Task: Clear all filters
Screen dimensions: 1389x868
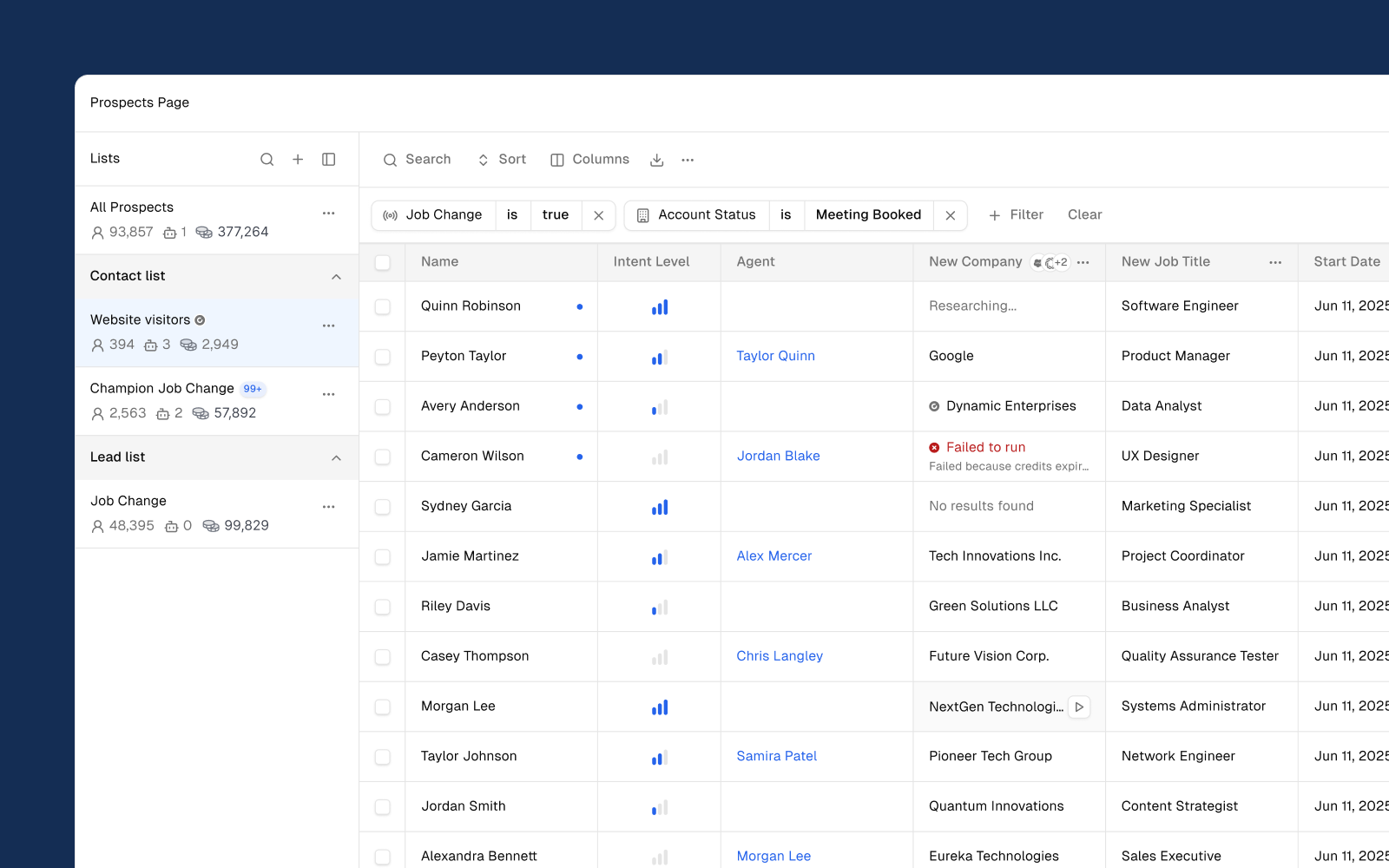Action: click(x=1084, y=215)
